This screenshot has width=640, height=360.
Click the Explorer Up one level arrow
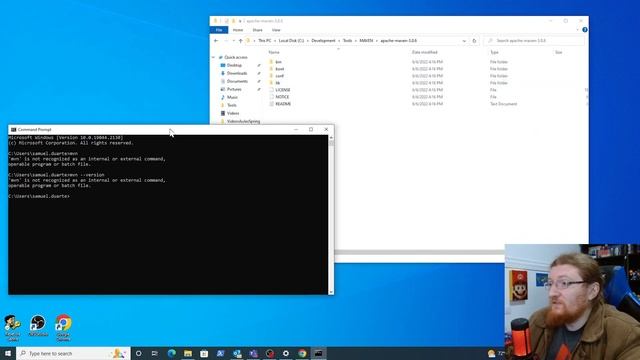pyautogui.click(x=240, y=41)
